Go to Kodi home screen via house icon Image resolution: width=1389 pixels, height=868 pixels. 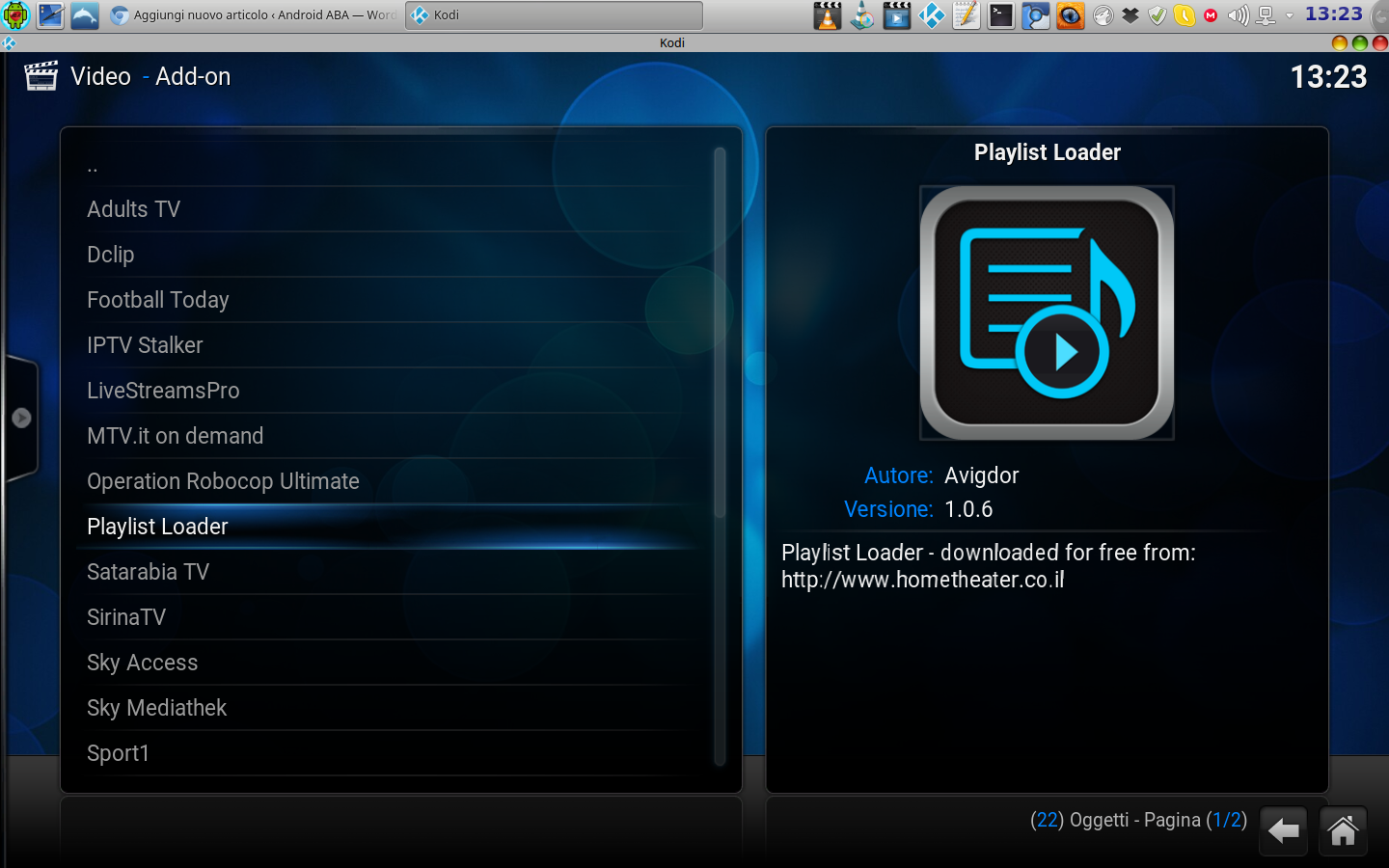click(x=1343, y=830)
